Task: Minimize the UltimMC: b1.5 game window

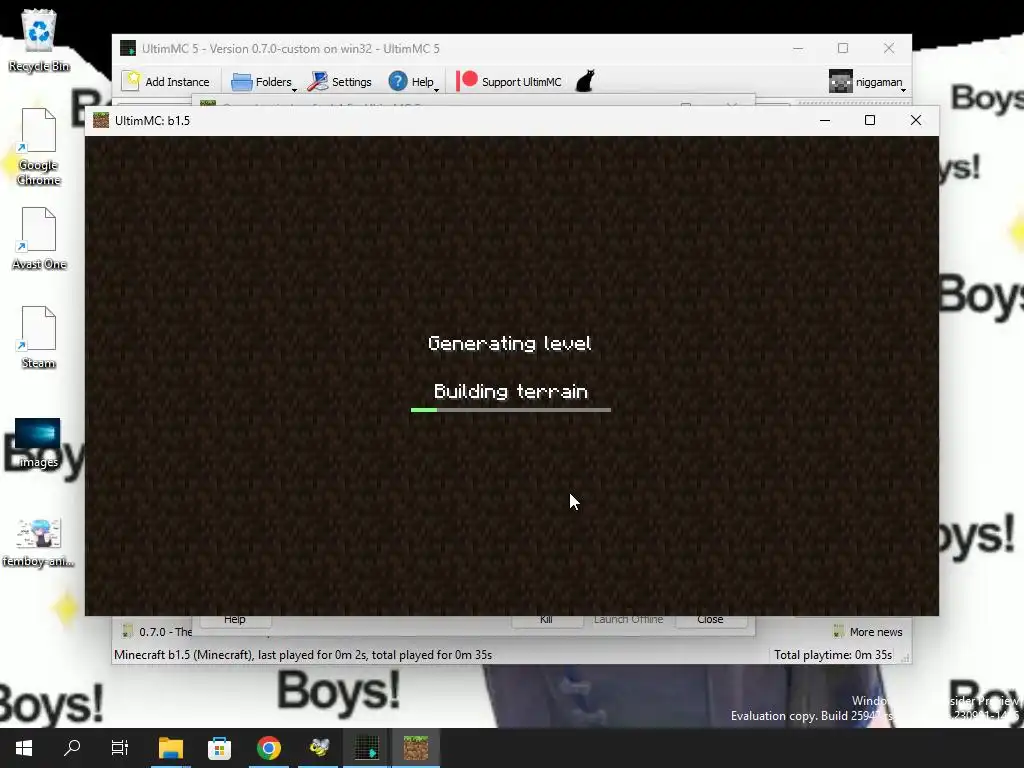Action: click(825, 120)
